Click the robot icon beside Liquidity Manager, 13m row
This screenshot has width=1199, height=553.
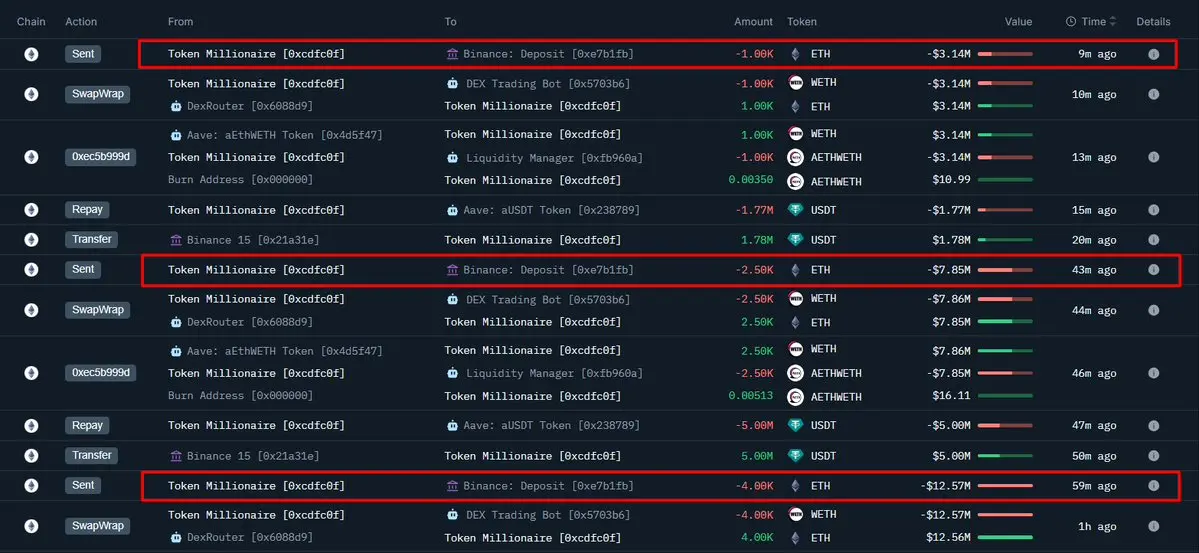coord(453,158)
